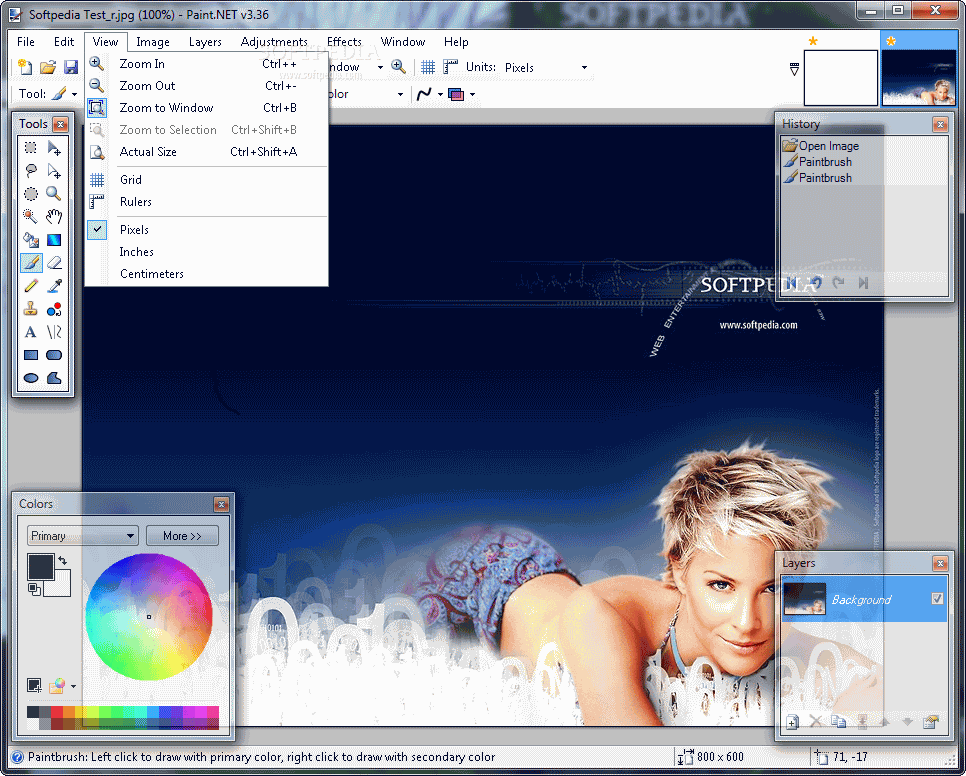The height and width of the screenshot is (776, 966).
Task: Click the primary color swatch
Action: pyautogui.click(x=41, y=567)
